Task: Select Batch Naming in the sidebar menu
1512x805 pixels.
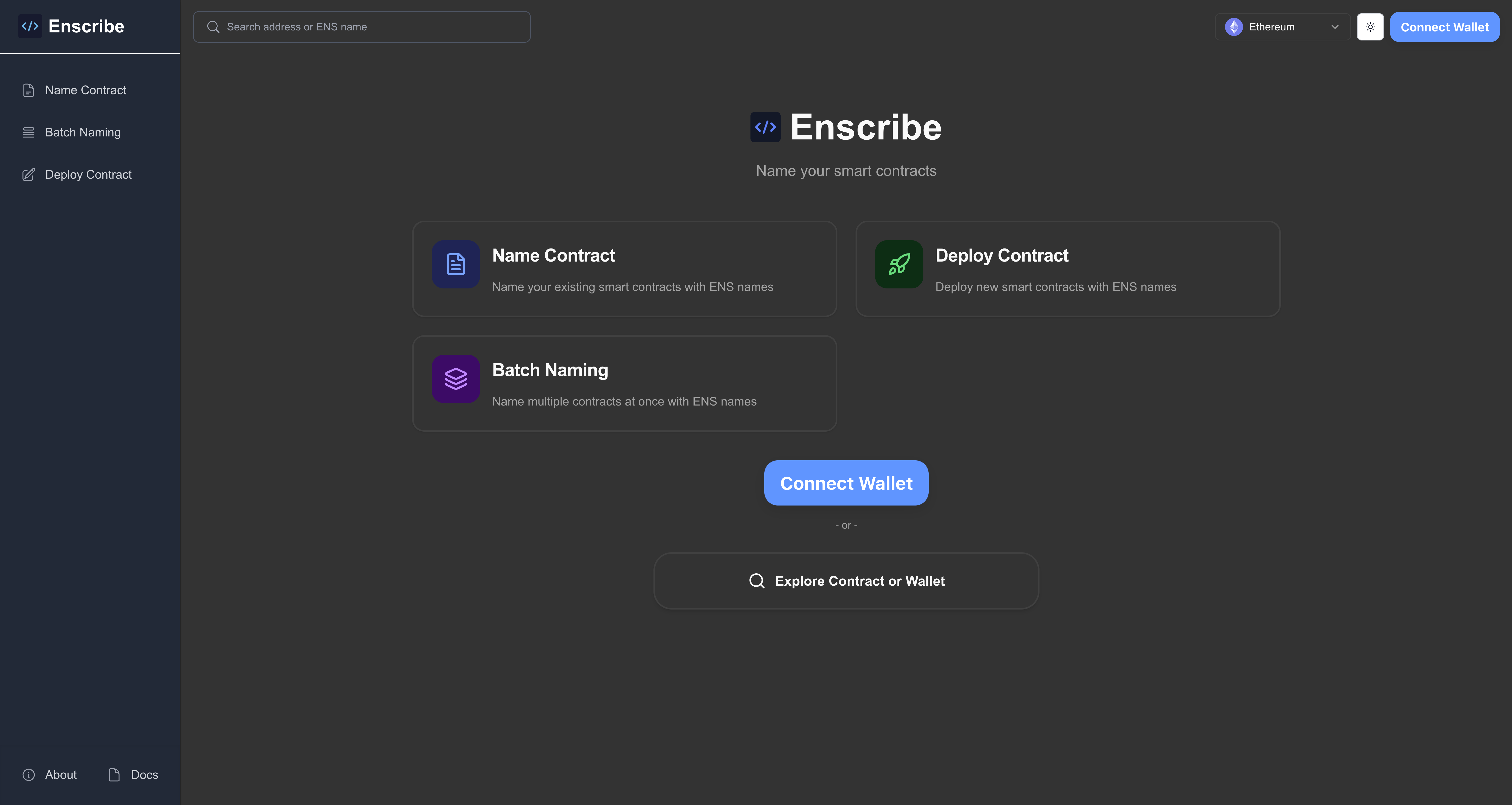Action: (83, 132)
